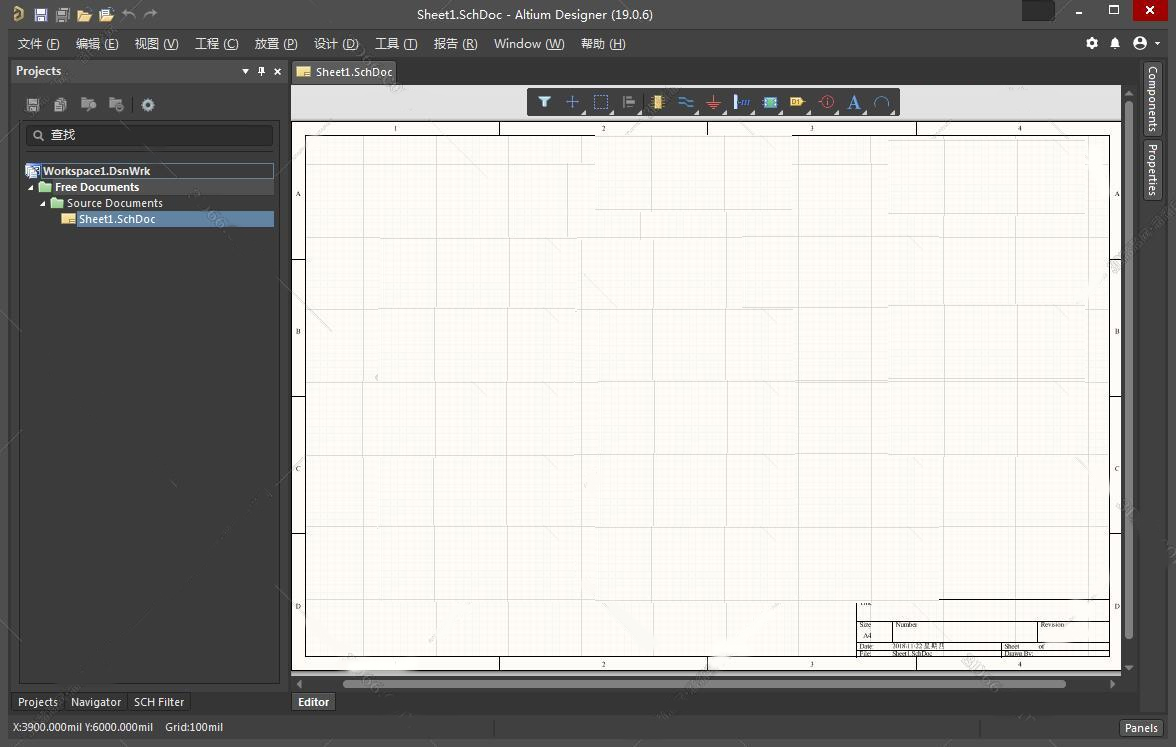
Task: Select the Place Arc drawing tool
Action: click(881, 102)
